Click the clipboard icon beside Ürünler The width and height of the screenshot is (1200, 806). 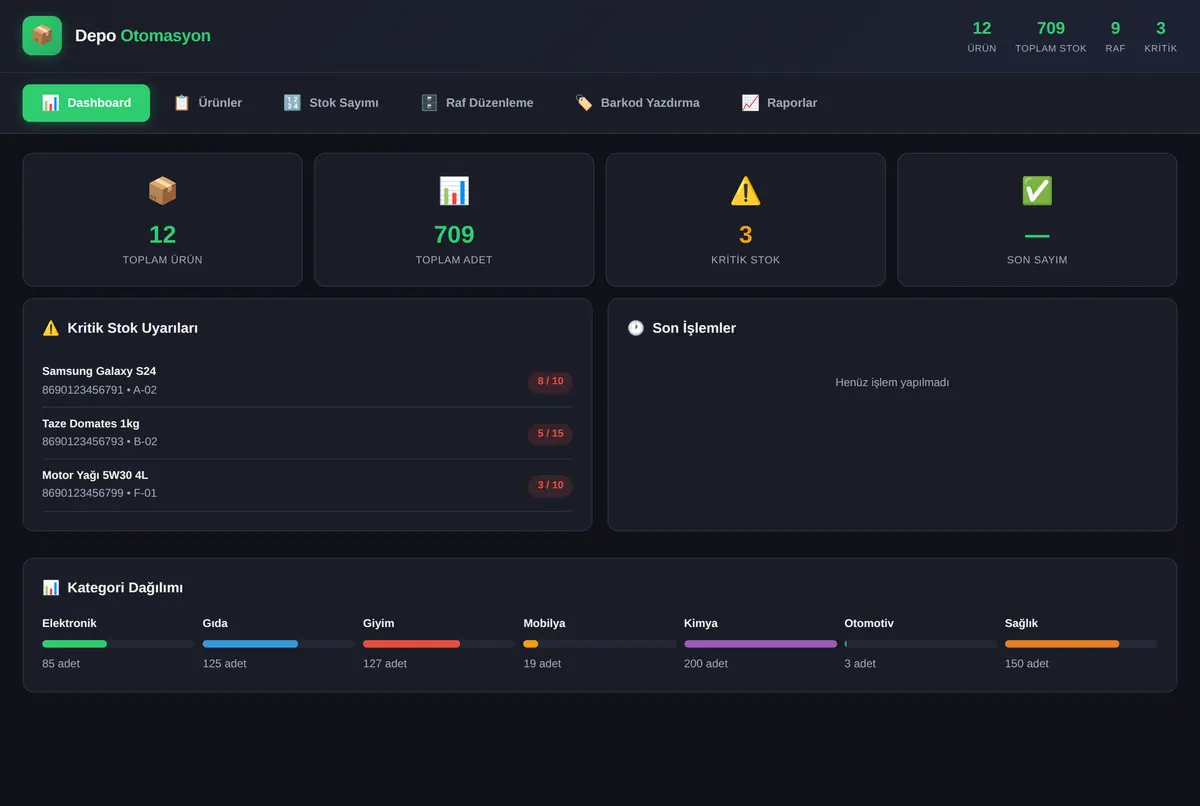(x=182, y=103)
